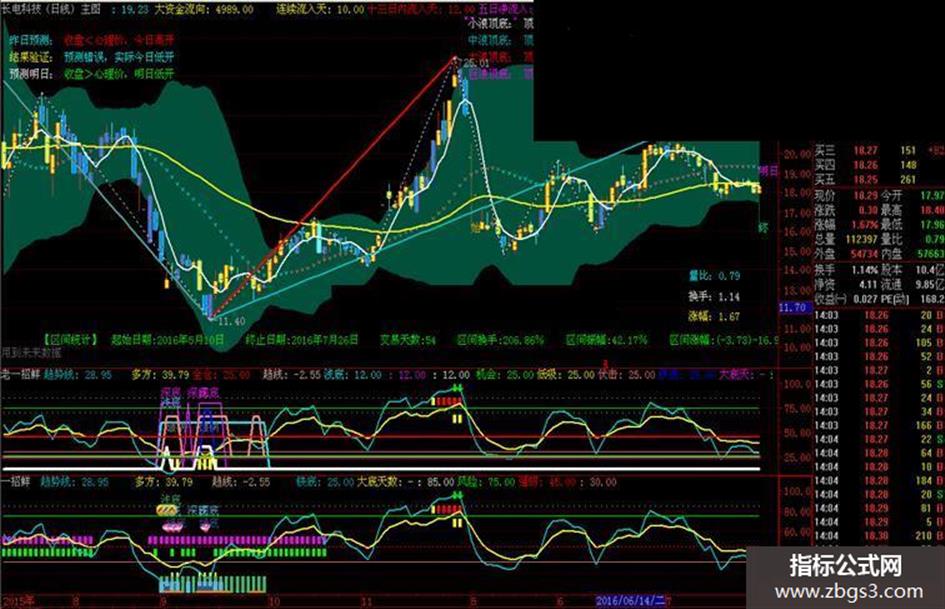Select the 14:03 trade of 105 lots
Image resolution: width=945 pixels, height=609 pixels.
pos(879,342)
